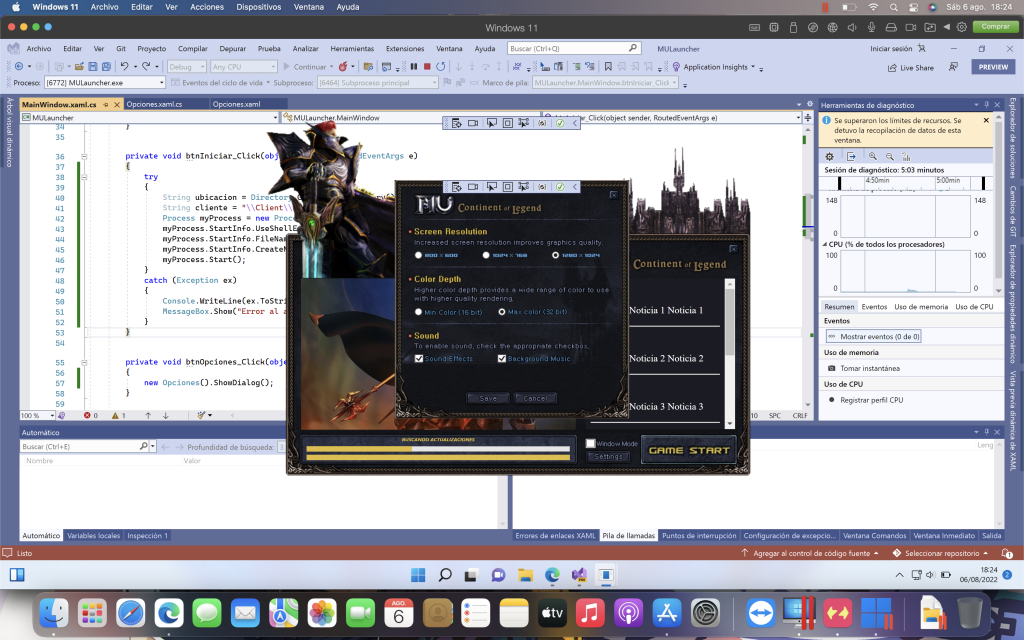Collapse the btnIniciar_Click method outline
This screenshot has width=1024, height=640.
(84, 156)
